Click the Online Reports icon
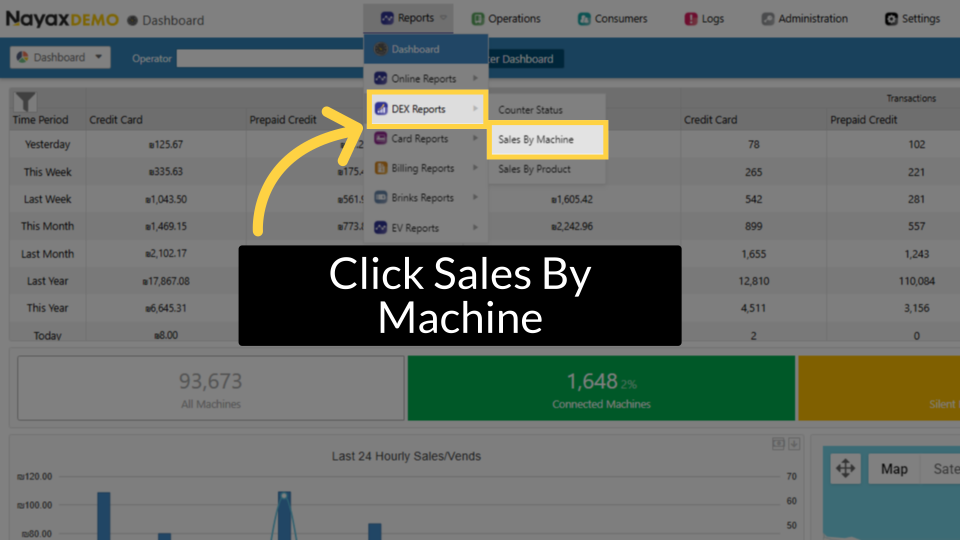 [381, 78]
